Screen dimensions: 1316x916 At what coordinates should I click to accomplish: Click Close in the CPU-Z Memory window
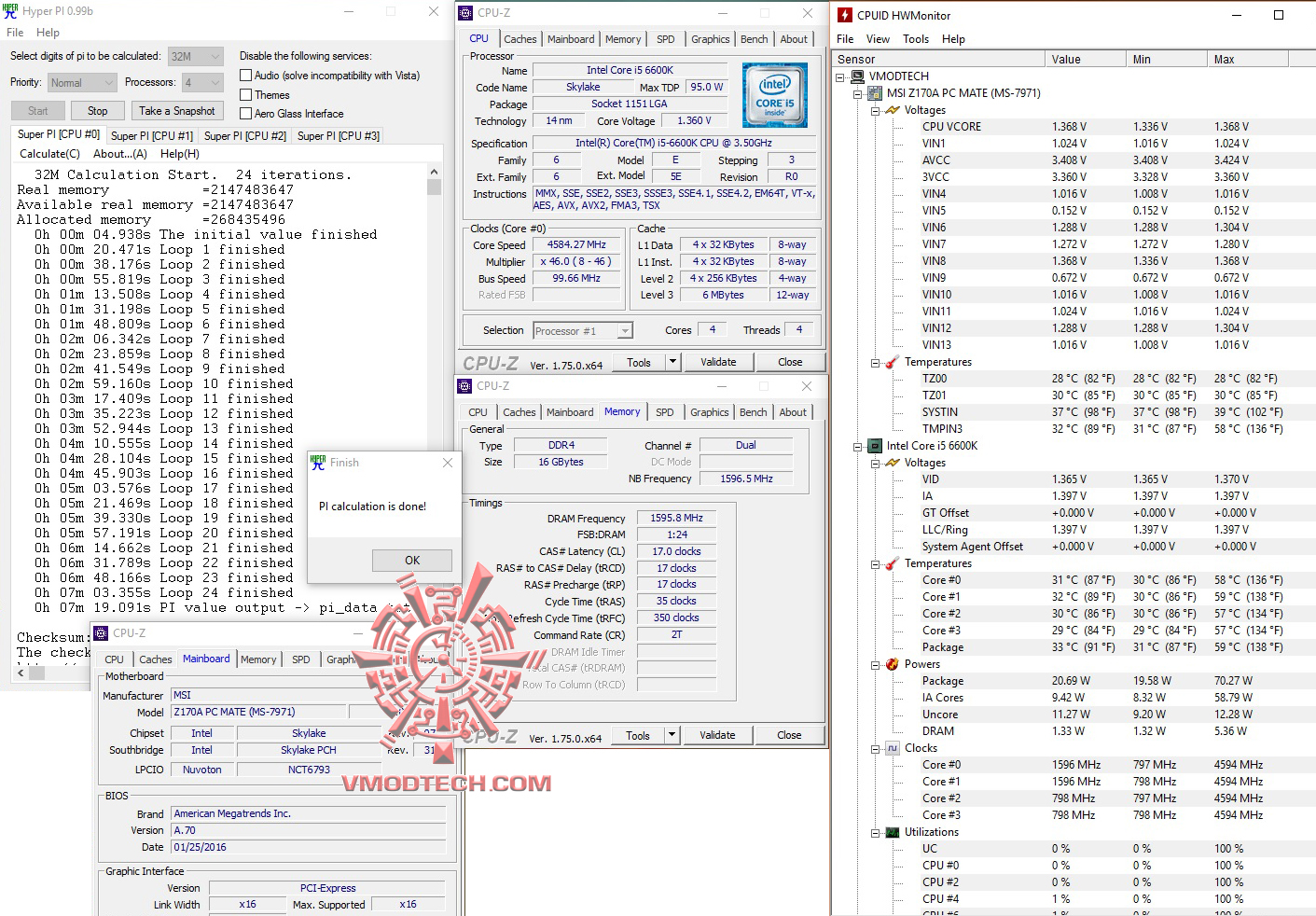click(x=789, y=735)
